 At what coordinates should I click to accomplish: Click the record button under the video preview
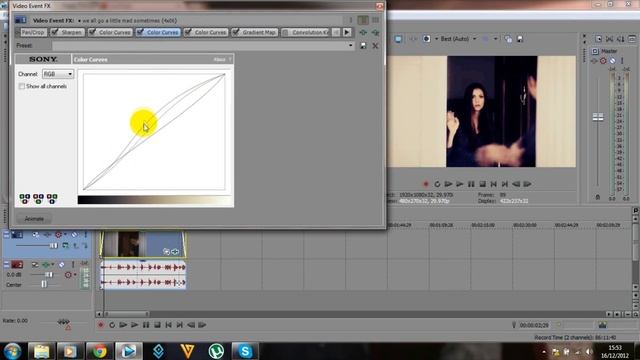tap(426, 184)
